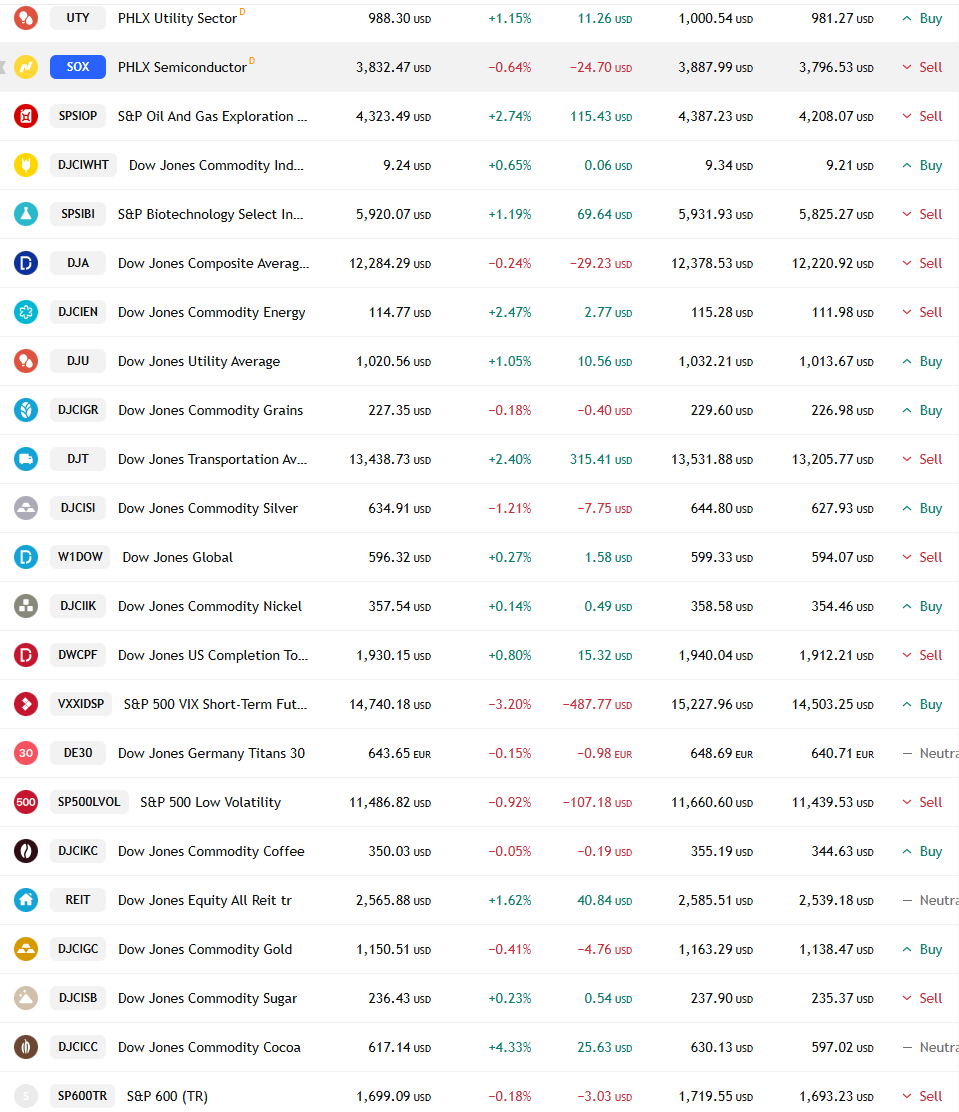Click the DWCPF red logo icon
This screenshot has height=1112, width=959.
tap(26, 654)
